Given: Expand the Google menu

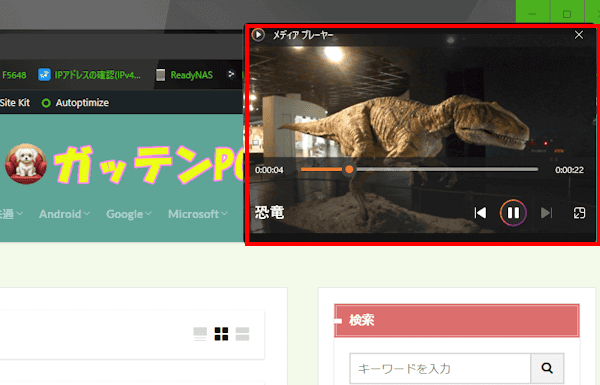Looking at the screenshot, I should (129, 214).
